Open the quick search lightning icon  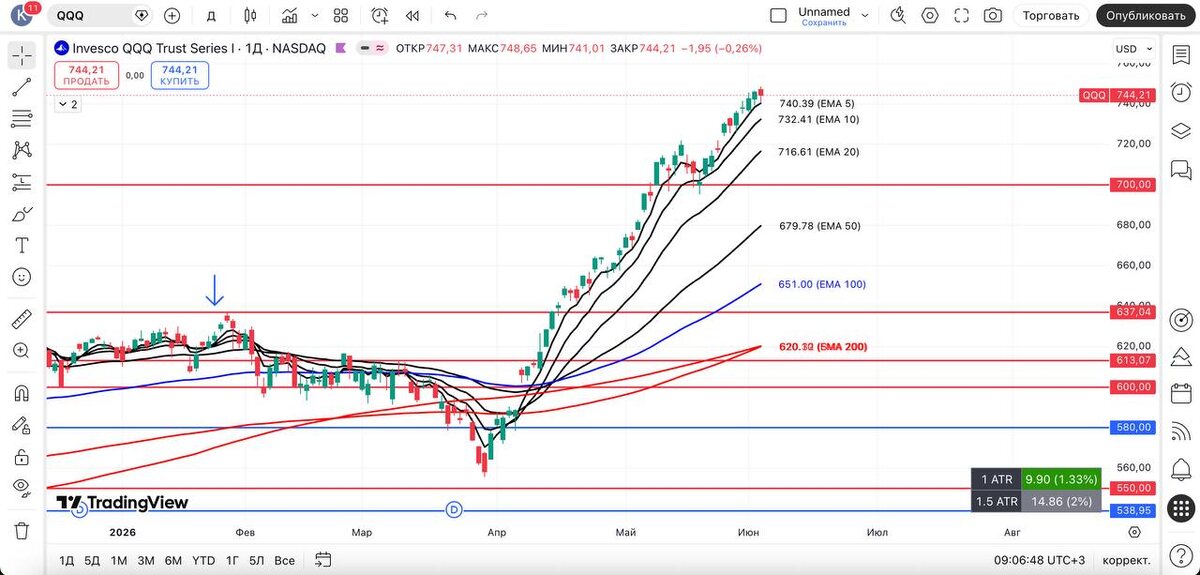[x=898, y=15]
